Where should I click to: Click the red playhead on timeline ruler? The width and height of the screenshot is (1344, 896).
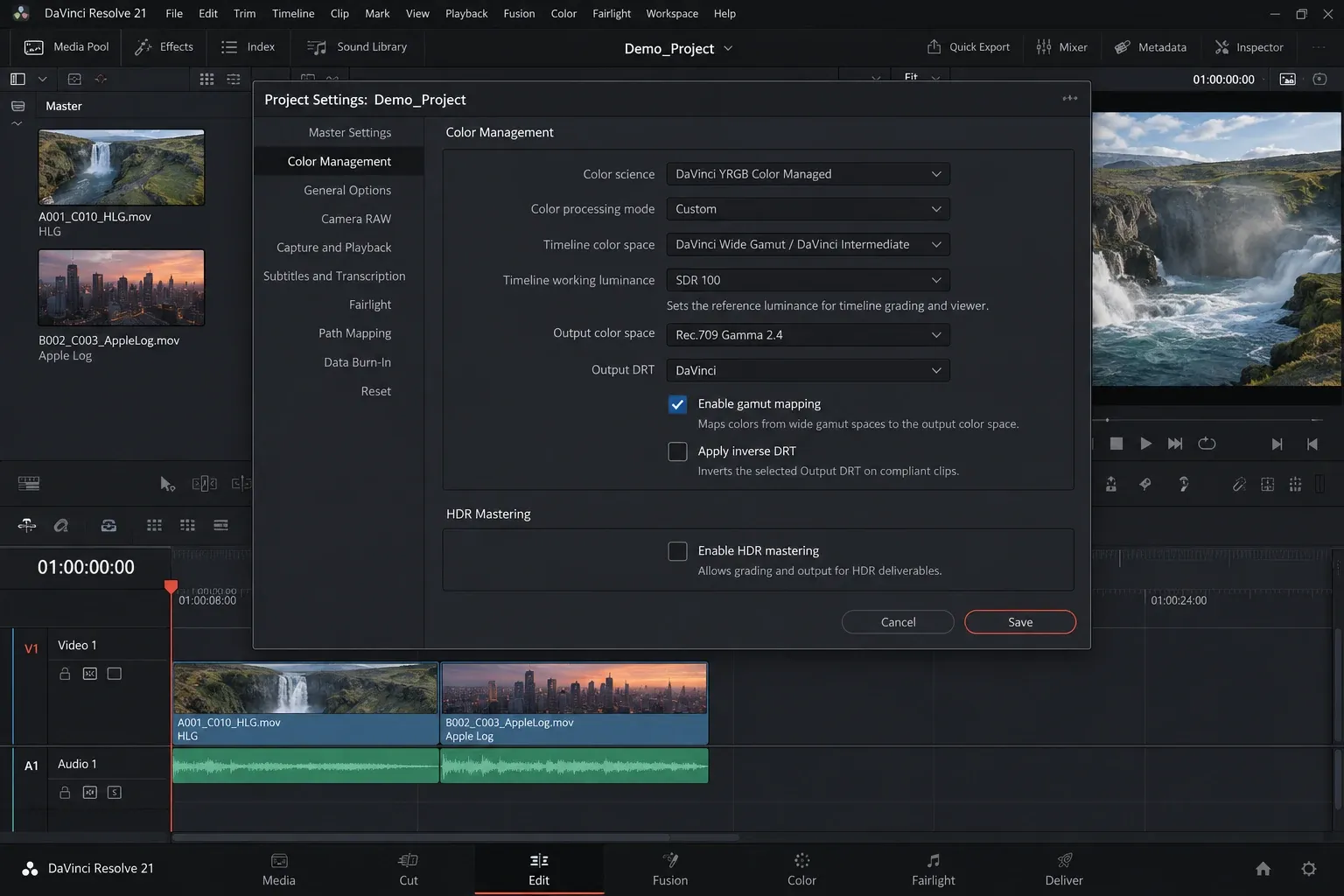(x=171, y=586)
